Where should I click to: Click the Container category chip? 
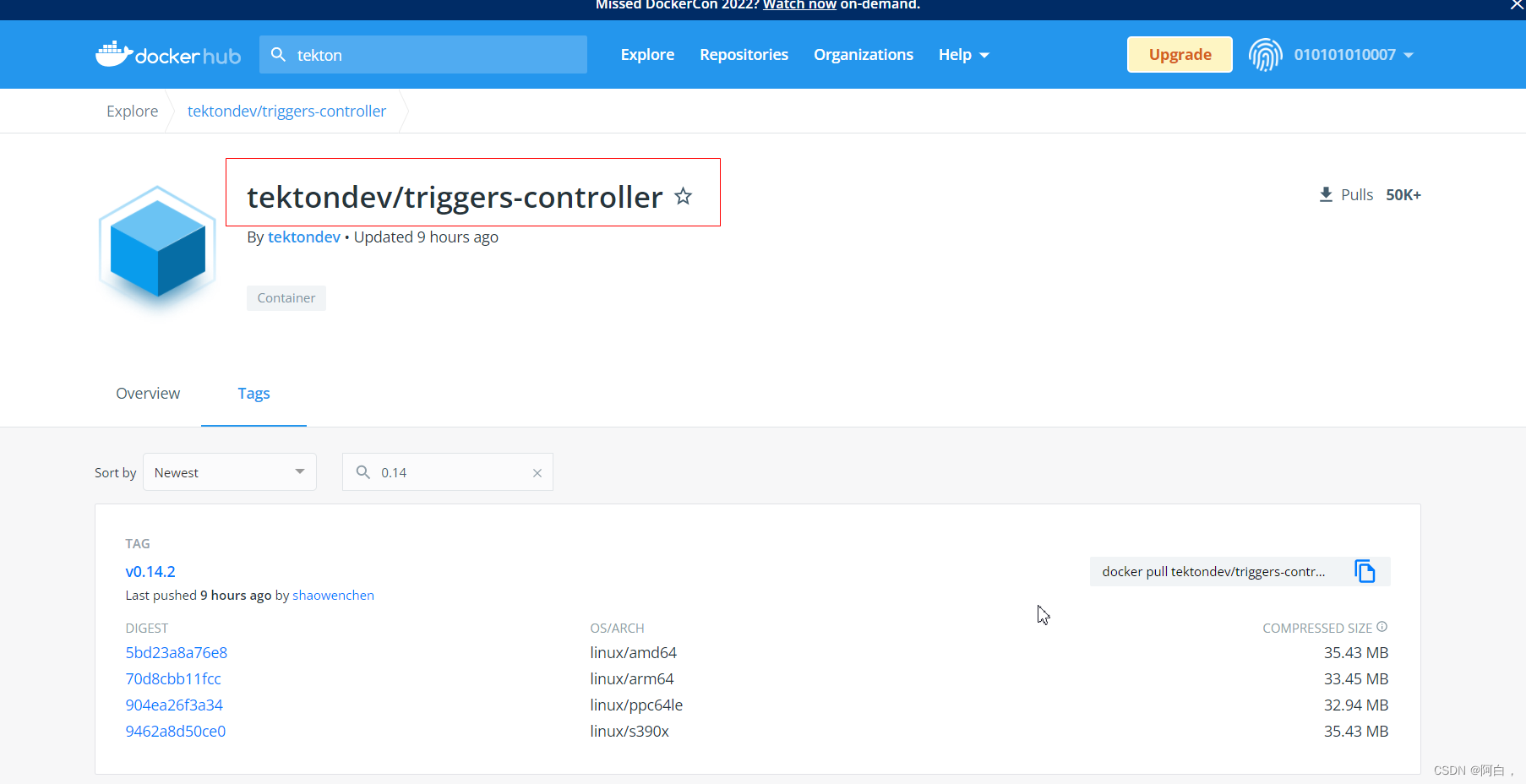click(x=286, y=298)
